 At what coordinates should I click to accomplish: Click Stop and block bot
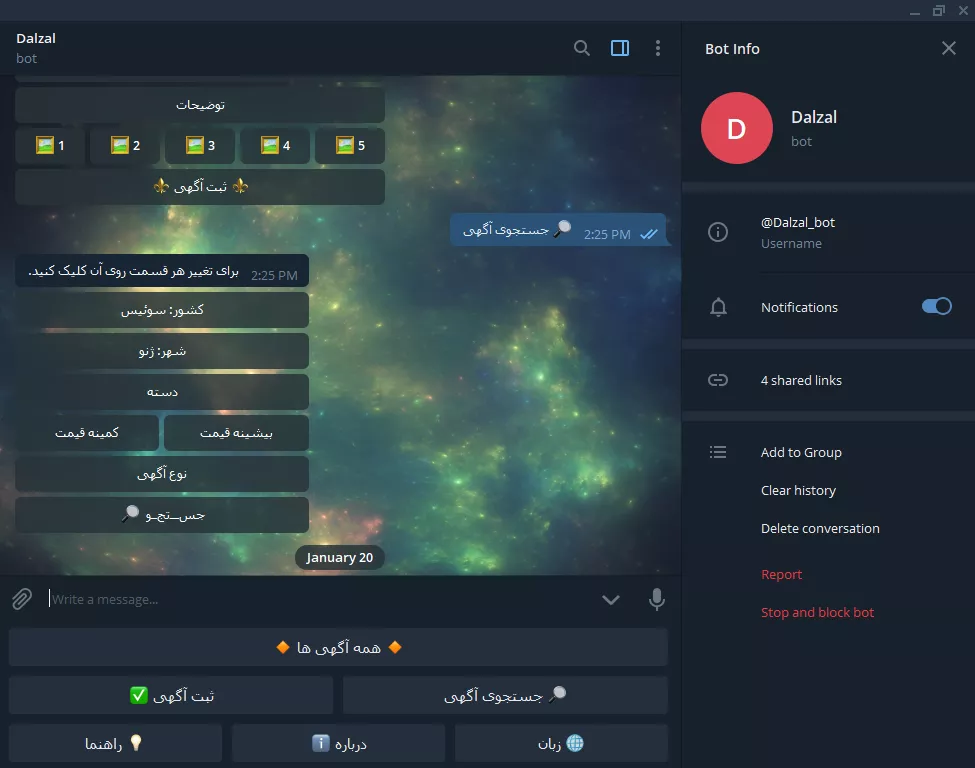[817, 612]
